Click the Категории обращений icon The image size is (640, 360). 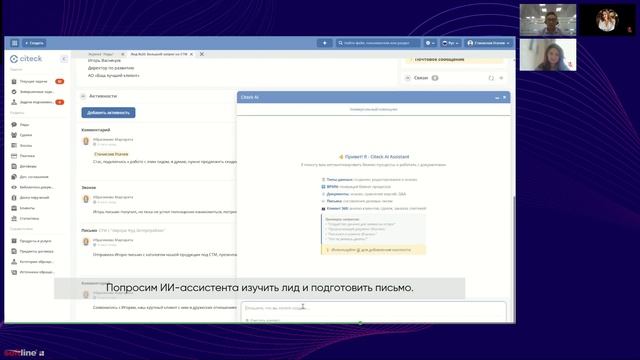click(14, 262)
